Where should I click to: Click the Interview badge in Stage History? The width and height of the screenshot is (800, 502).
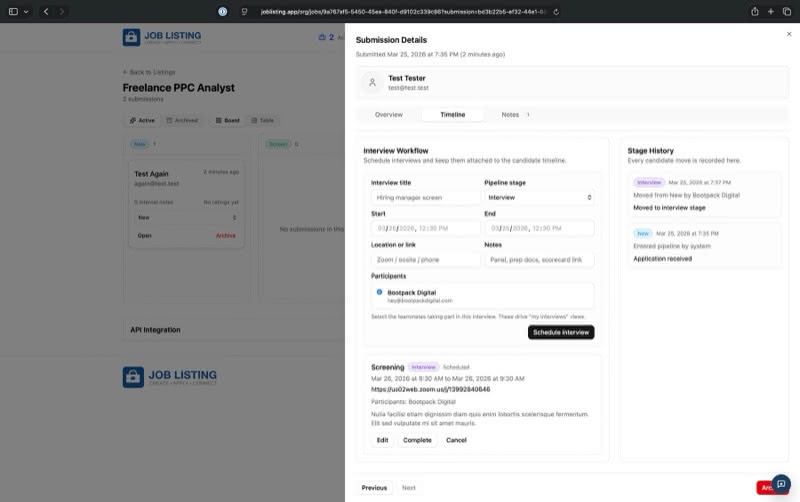click(x=649, y=182)
